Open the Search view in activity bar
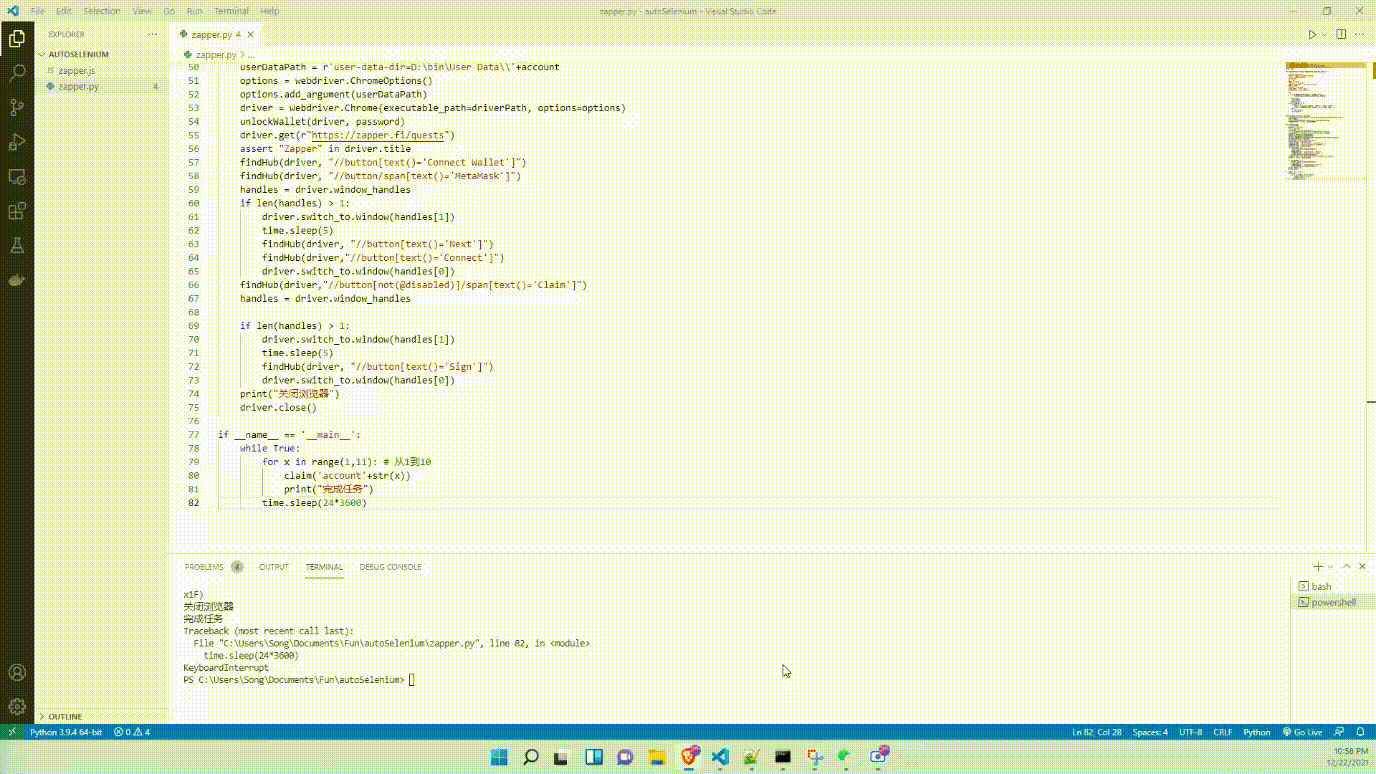1376x774 pixels. coord(17,73)
